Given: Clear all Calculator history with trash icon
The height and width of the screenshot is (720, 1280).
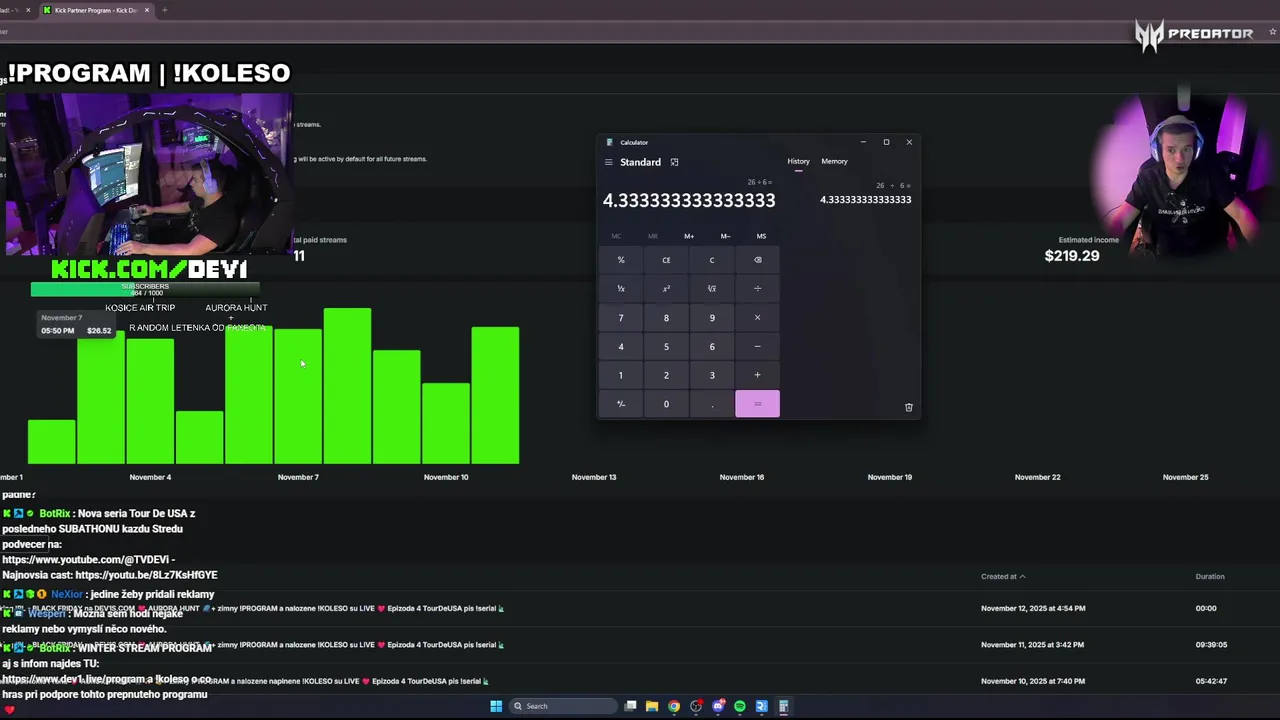Looking at the screenshot, I should coord(908,407).
